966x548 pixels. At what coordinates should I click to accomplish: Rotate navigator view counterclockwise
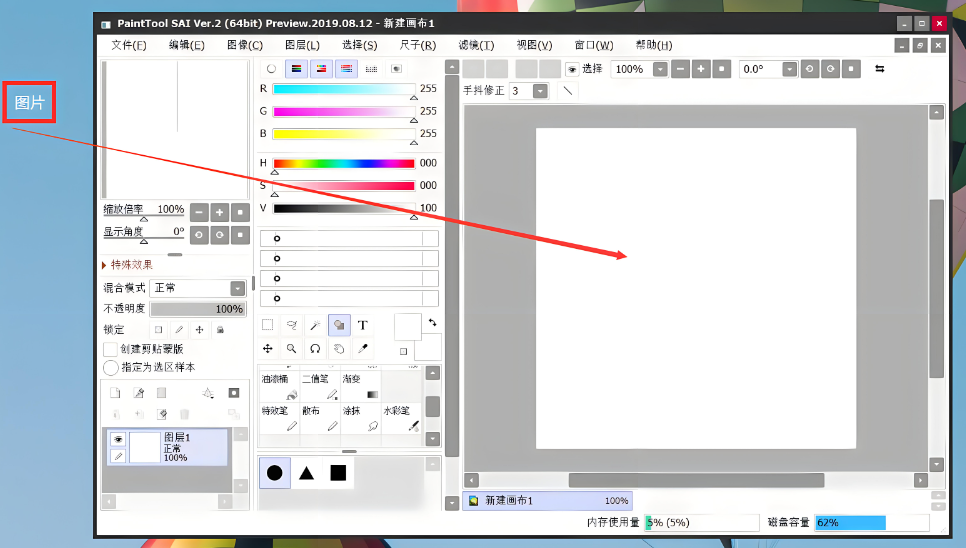tap(199, 235)
